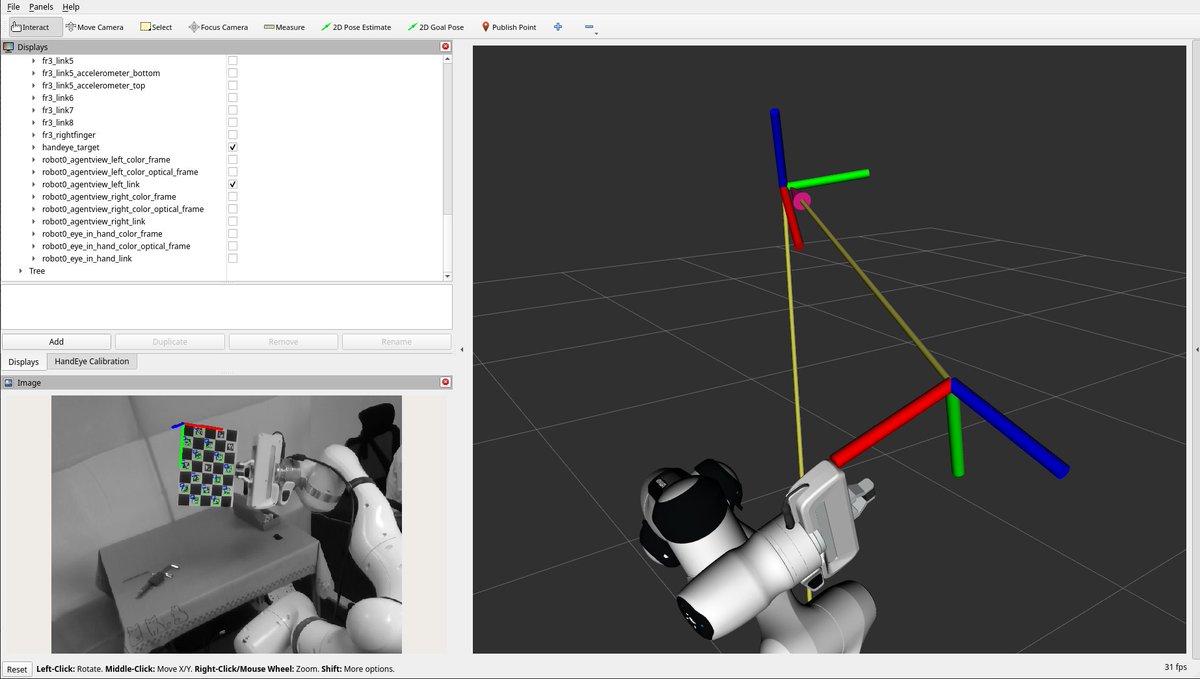Expand robot0_agentview_left_color_optical_frame row
Screen dimensions: 1200x679
click(34, 172)
